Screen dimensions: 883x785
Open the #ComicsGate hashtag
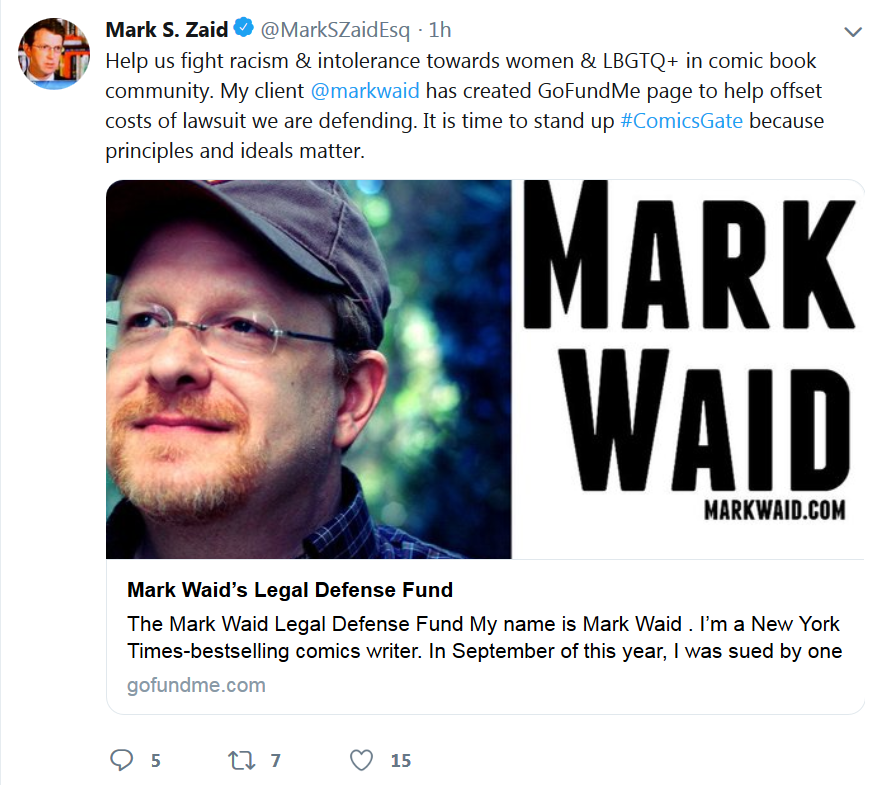click(x=681, y=121)
